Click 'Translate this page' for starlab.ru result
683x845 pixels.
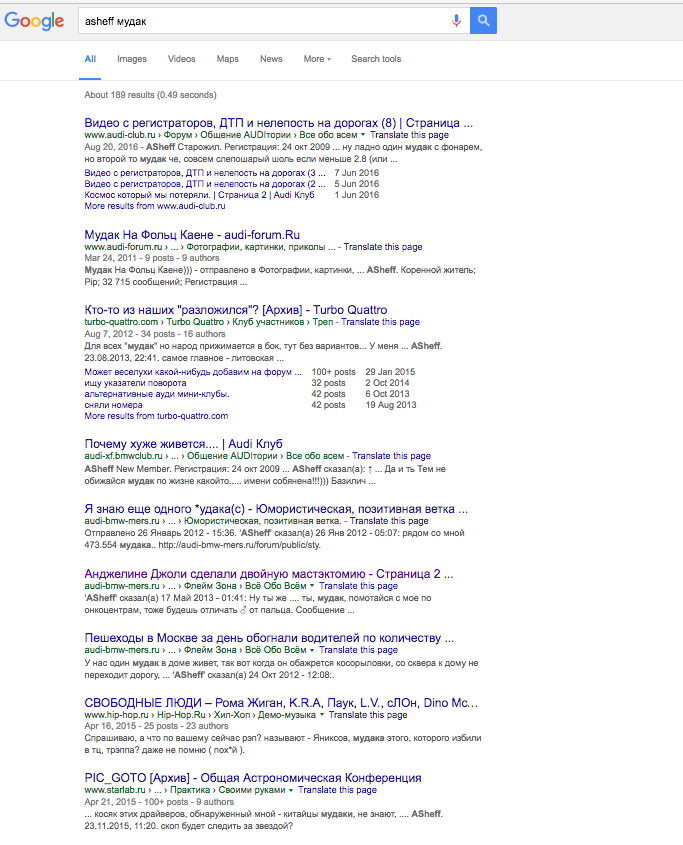pyautogui.click(x=337, y=790)
